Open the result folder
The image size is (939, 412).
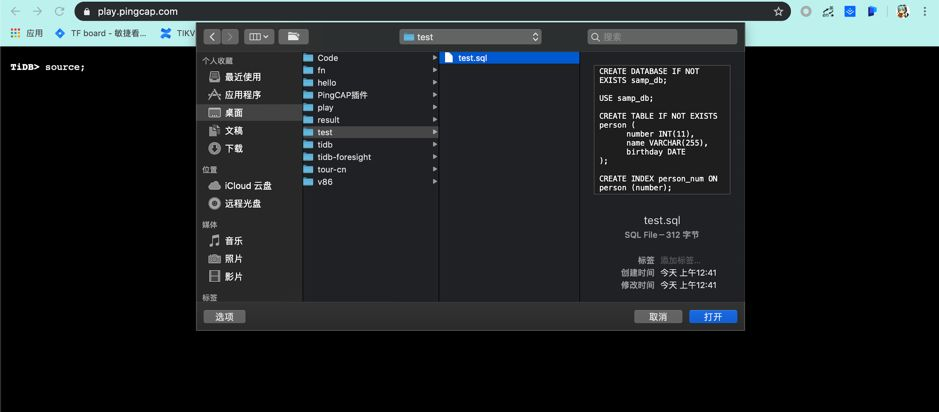click(370, 120)
